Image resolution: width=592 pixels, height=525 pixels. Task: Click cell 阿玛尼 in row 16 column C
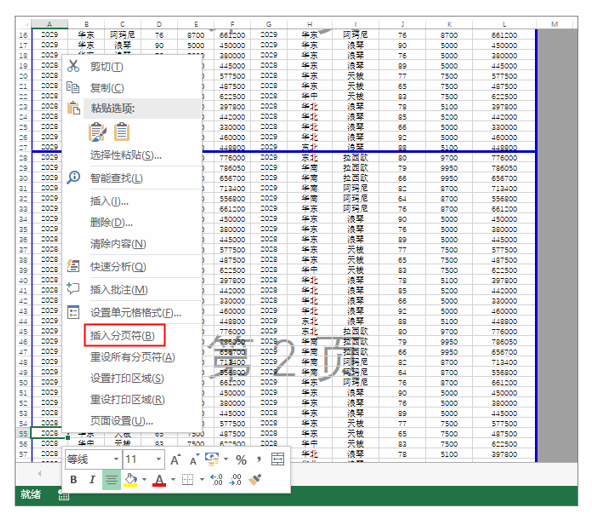[x=122, y=35]
